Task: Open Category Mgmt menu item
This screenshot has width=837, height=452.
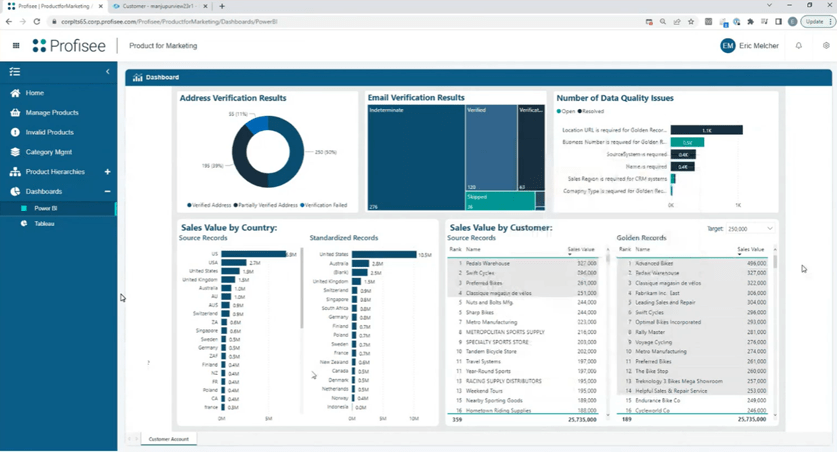Action: tap(49, 152)
